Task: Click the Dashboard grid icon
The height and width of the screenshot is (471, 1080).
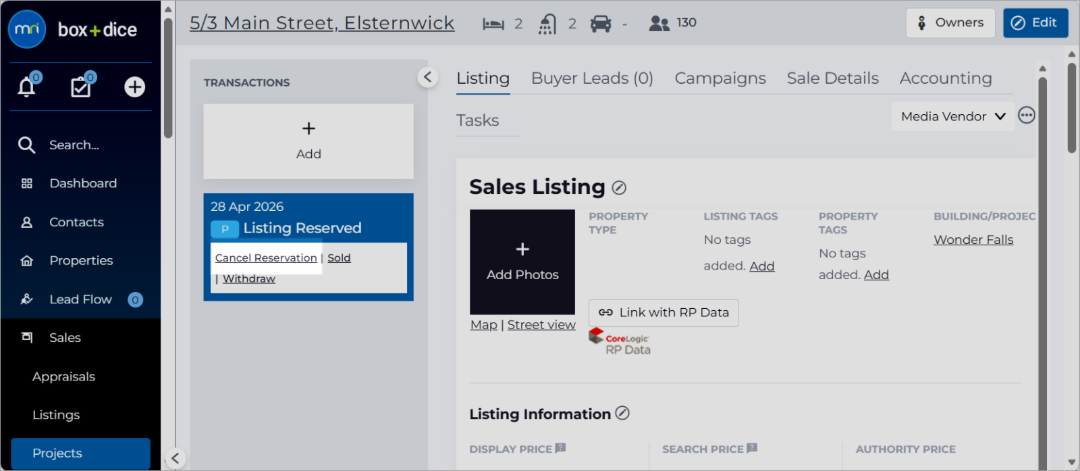Action: click(x=27, y=184)
